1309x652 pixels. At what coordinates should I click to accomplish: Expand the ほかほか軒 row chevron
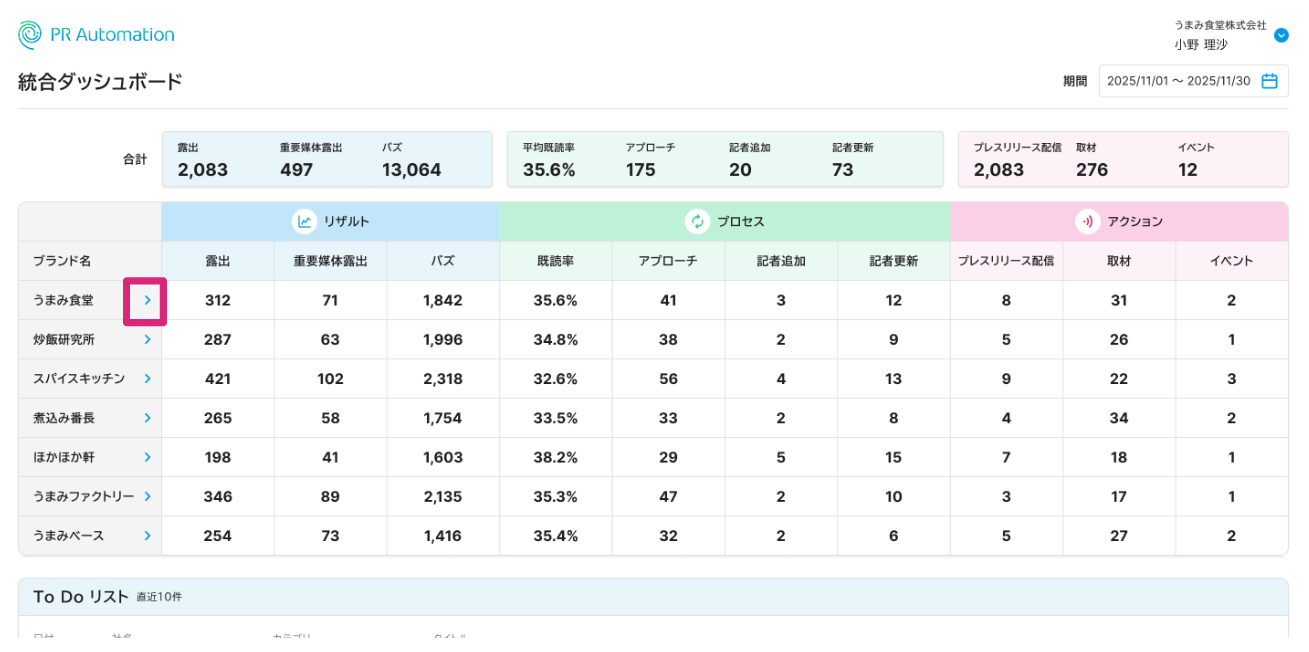(x=147, y=457)
